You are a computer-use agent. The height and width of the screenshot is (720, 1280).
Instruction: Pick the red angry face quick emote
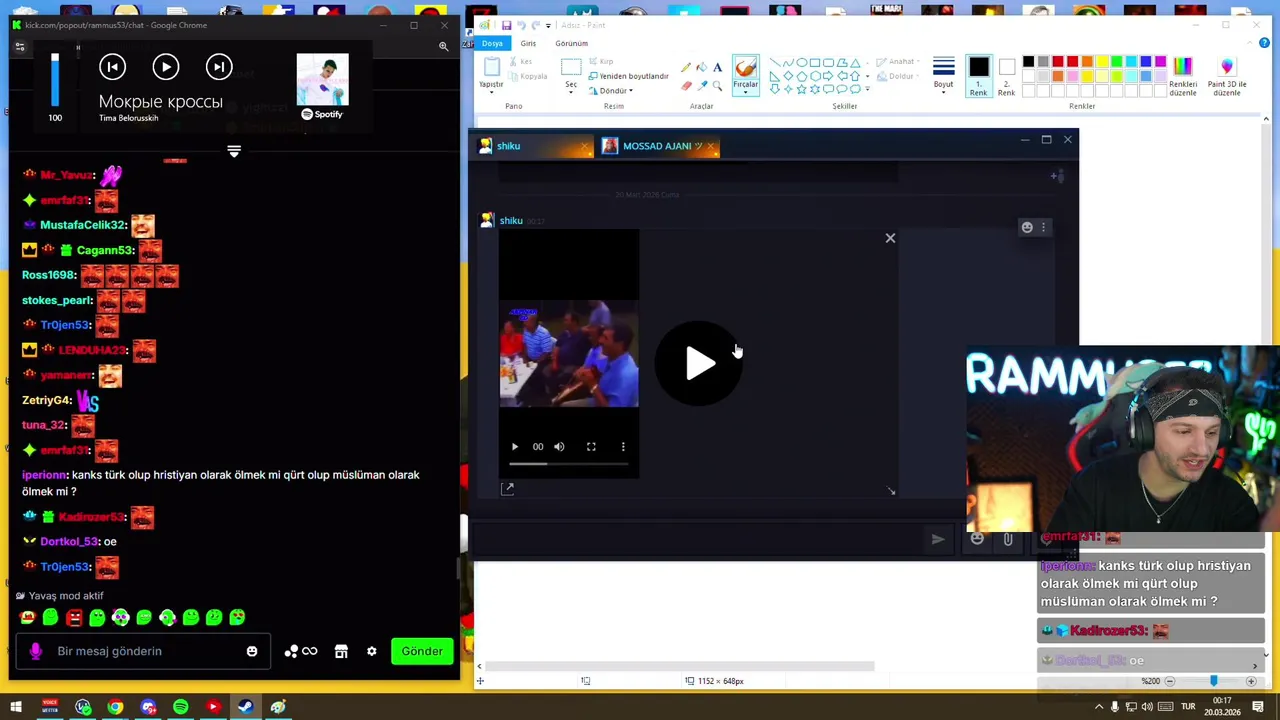click(74, 617)
